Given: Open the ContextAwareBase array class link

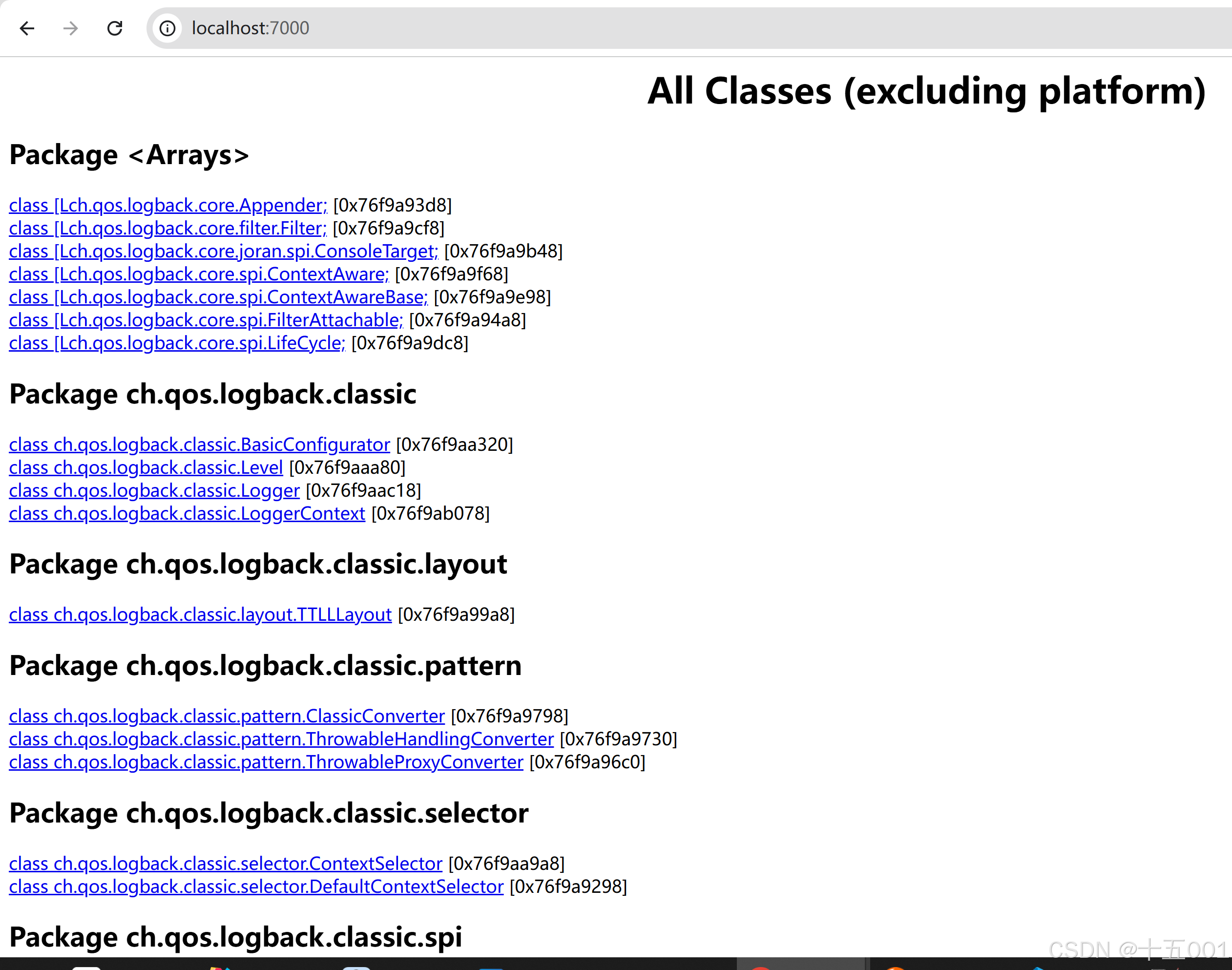Looking at the screenshot, I should (x=218, y=297).
